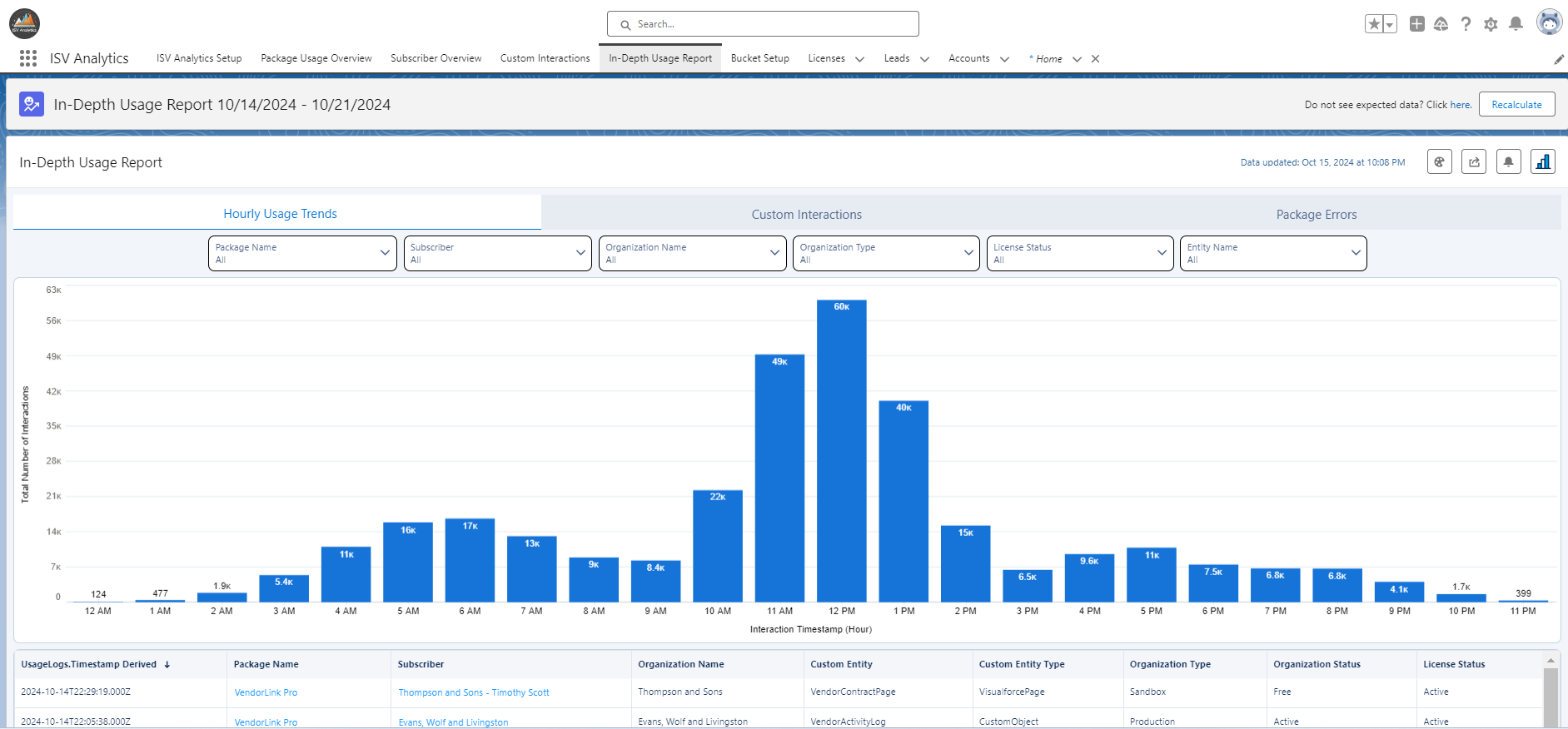
Task: Click the 10 AM bar labeled 22k
Action: pos(718,546)
